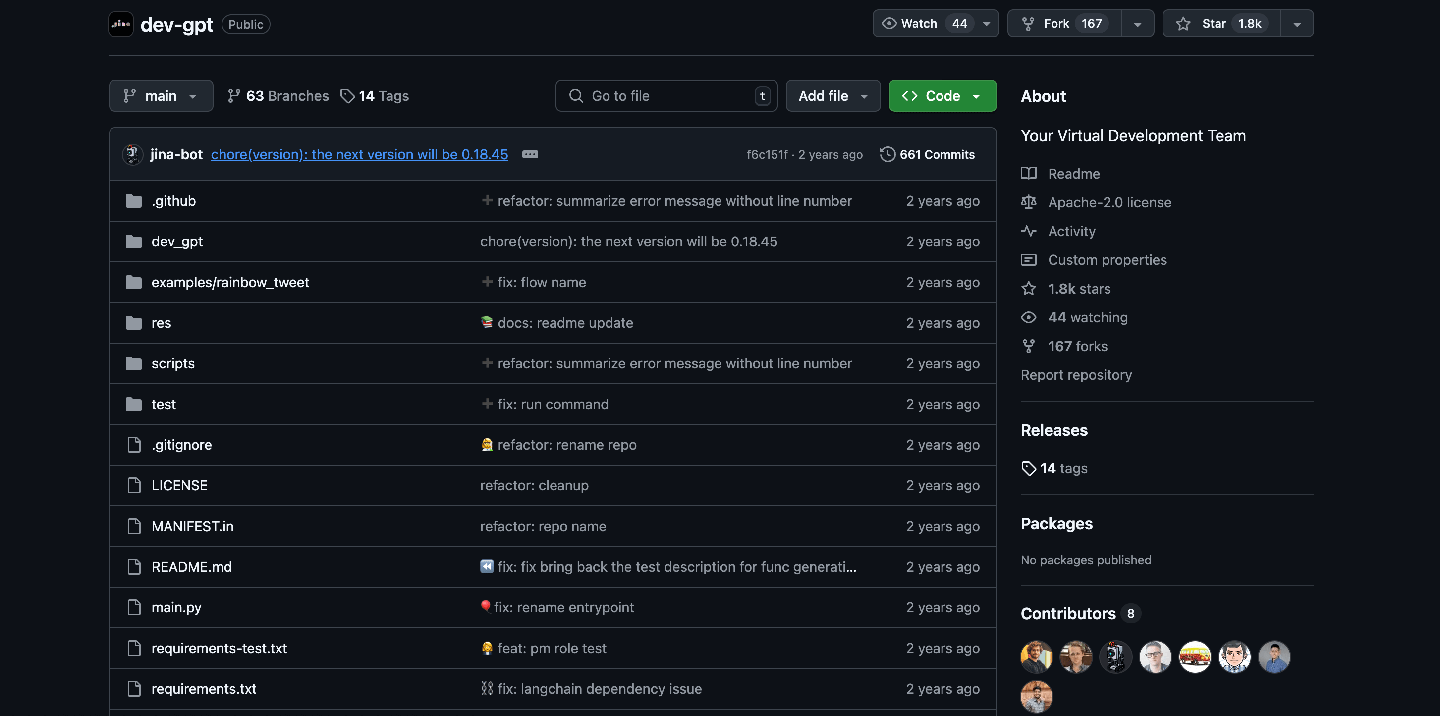Viewport: 1440px width, 716px height.
Task: Open the latest chore(version) commit link
Action: [x=359, y=154]
